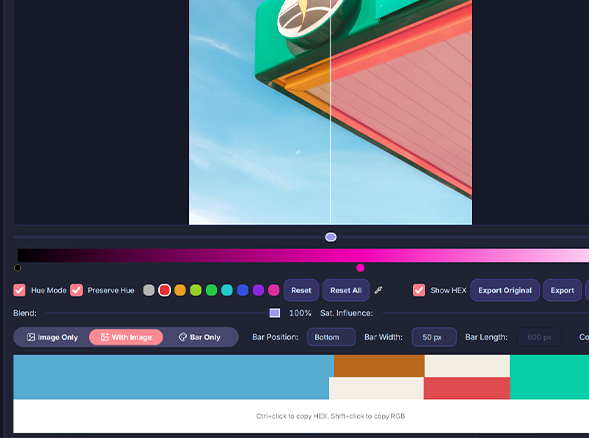Click the black gradient stop marker
The height and width of the screenshot is (438, 589).
(18, 268)
